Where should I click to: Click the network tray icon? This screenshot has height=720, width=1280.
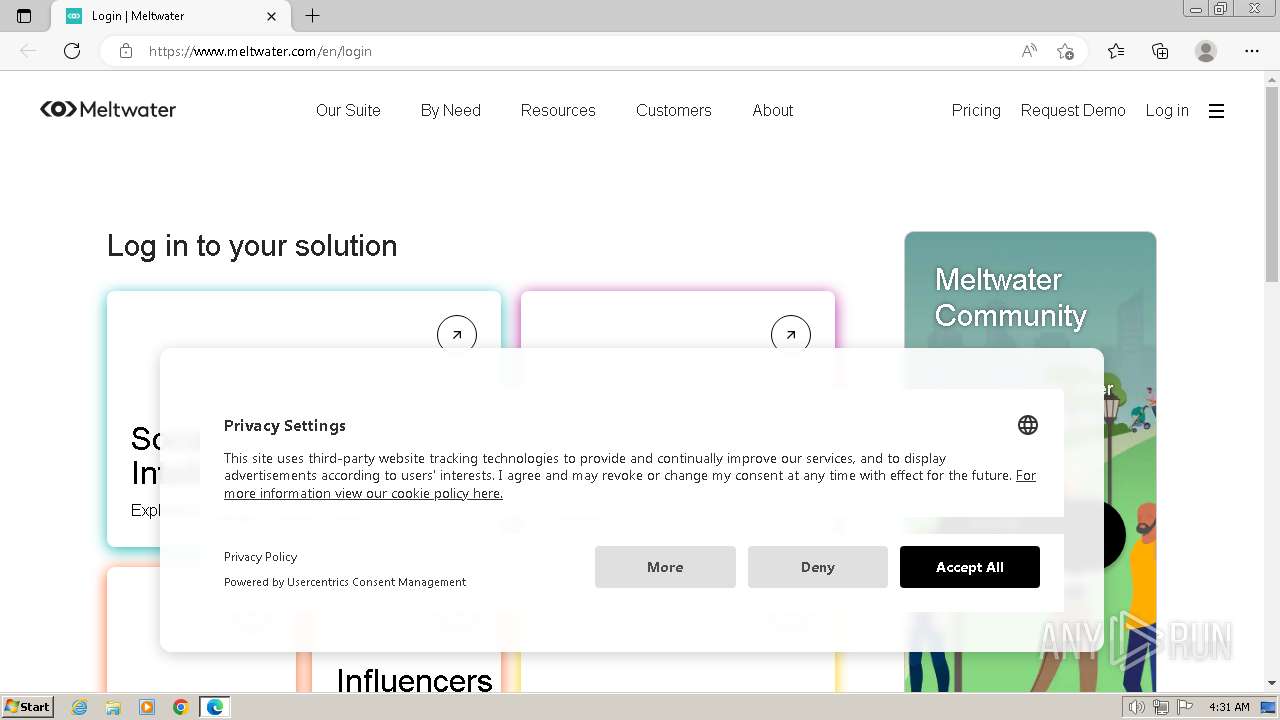pos(1160,707)
